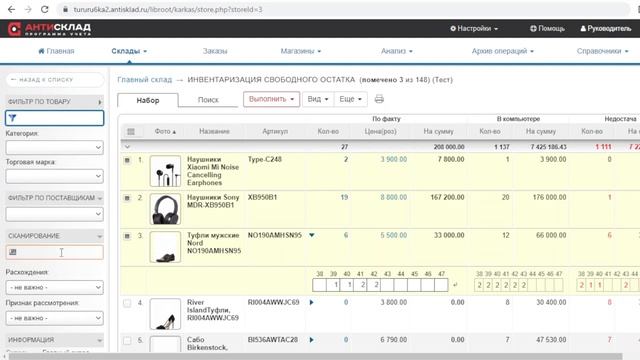Sort by the Артикул column

pos(275,131)
